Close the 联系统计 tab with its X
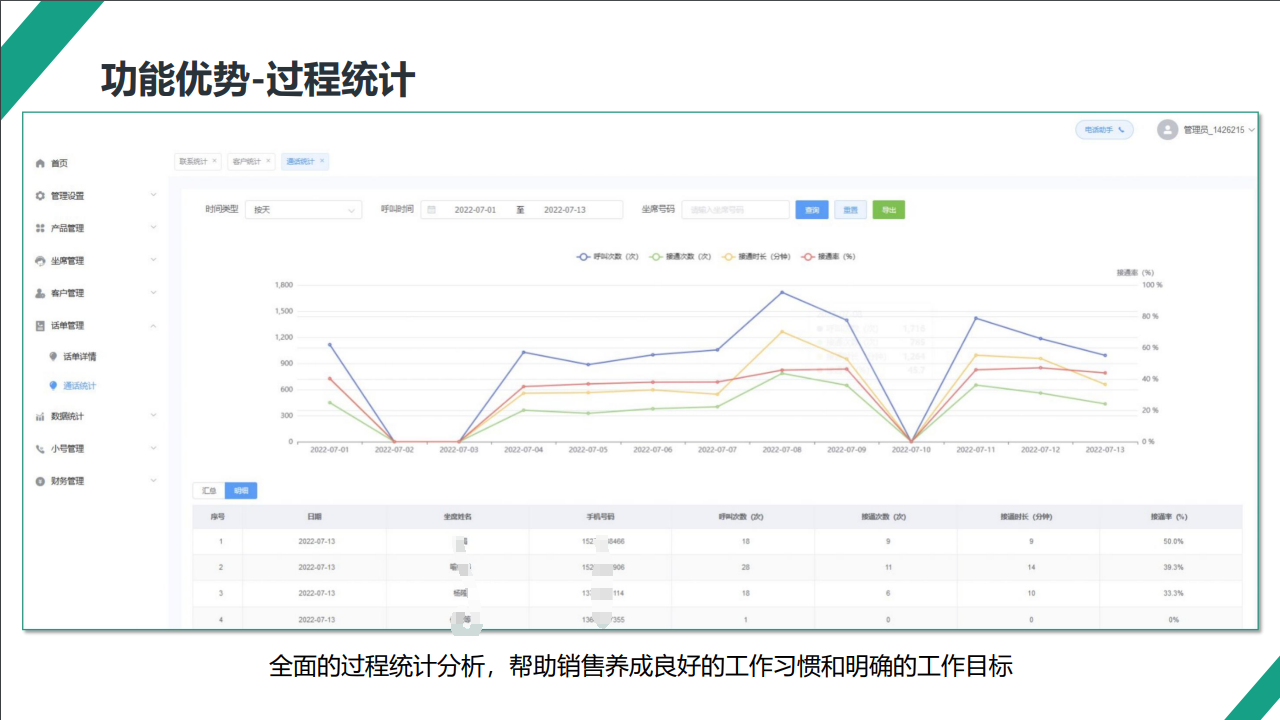The height and width of the screenshot is (720, 1280). pos(214,160)
